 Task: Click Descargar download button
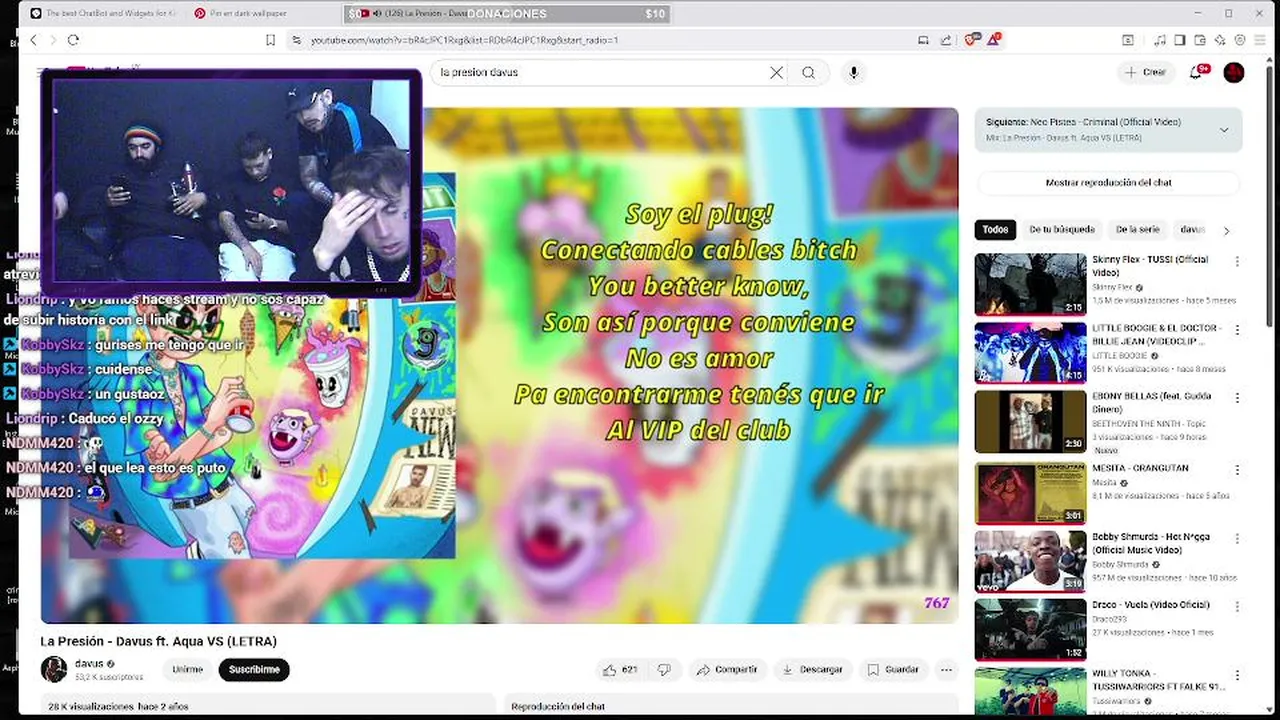click(812, 670)
